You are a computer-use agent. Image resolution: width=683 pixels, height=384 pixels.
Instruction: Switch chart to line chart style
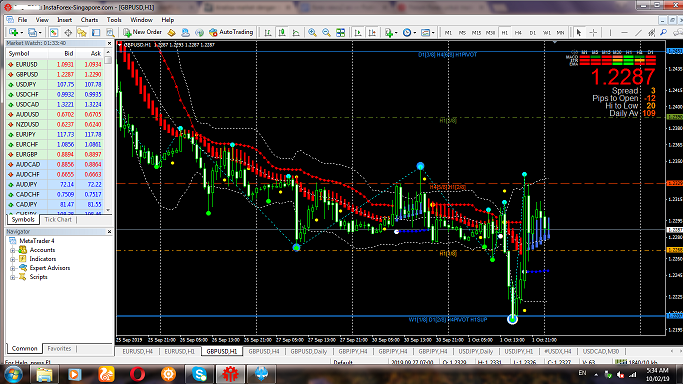(296, 33)
